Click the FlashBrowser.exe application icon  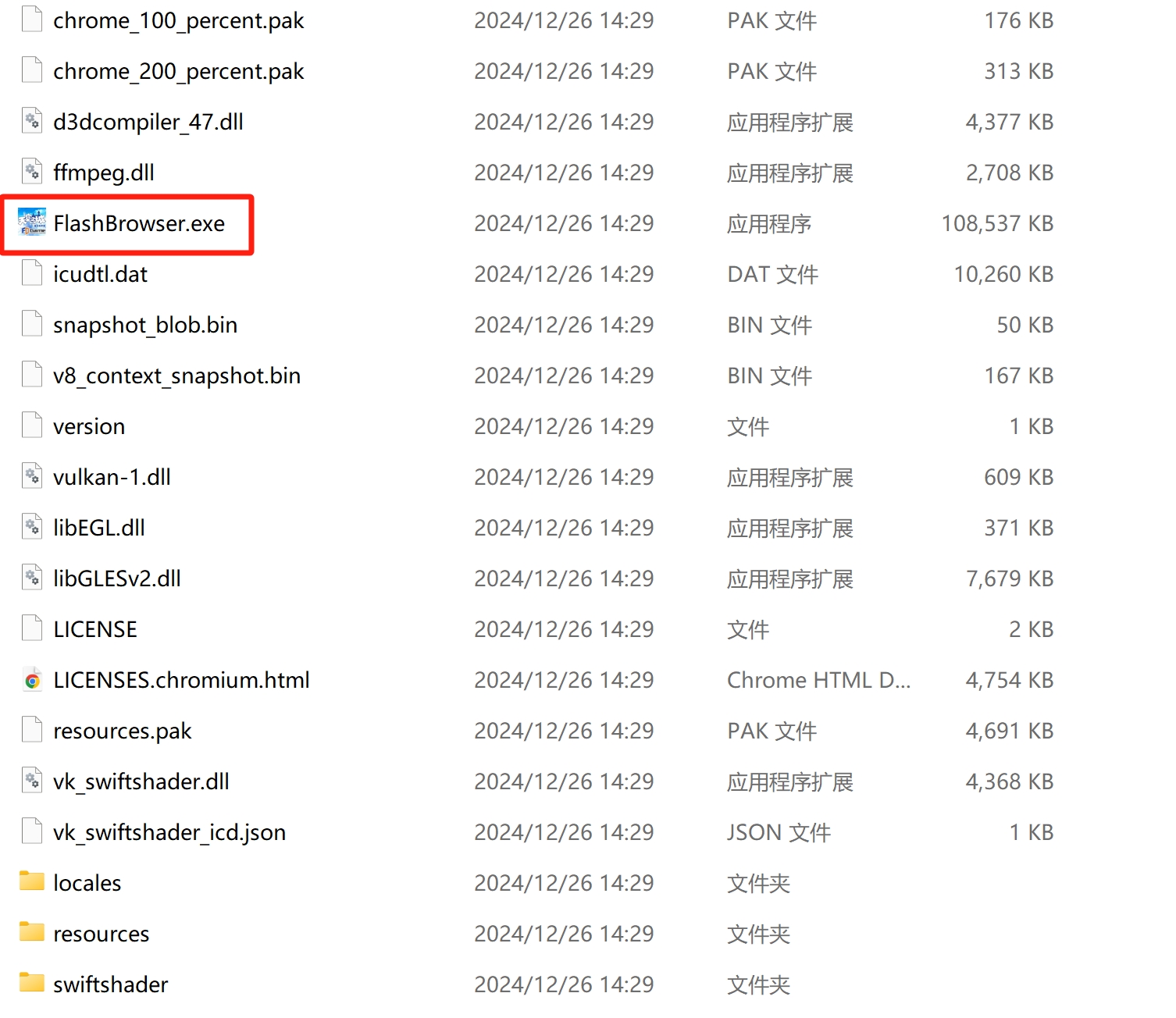(32, 223)
